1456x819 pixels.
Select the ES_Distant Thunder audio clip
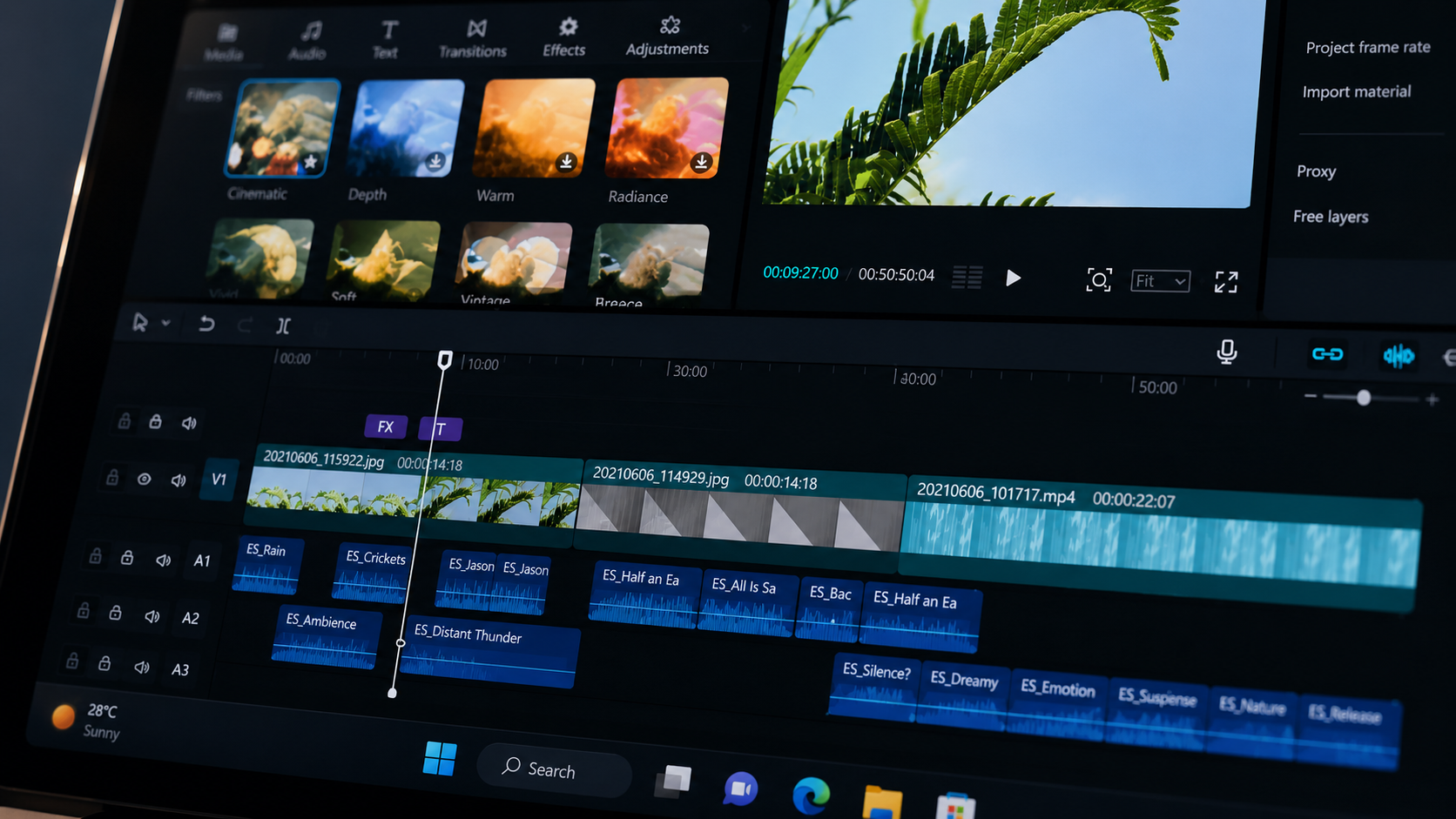pos(489,653)
